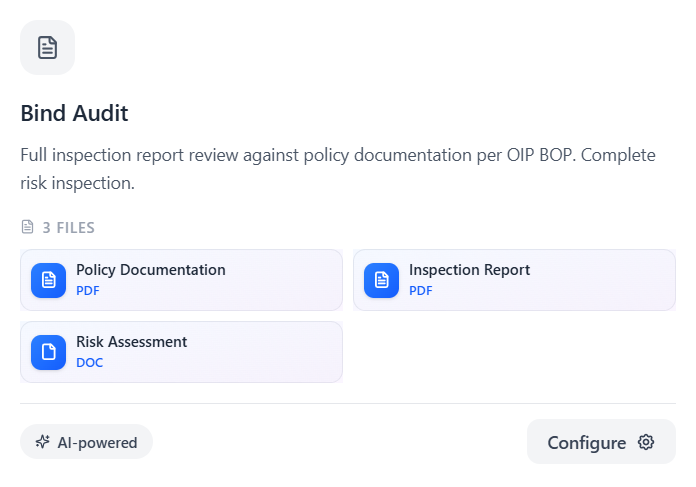Click the 3 FILES section label

[68, 228]
